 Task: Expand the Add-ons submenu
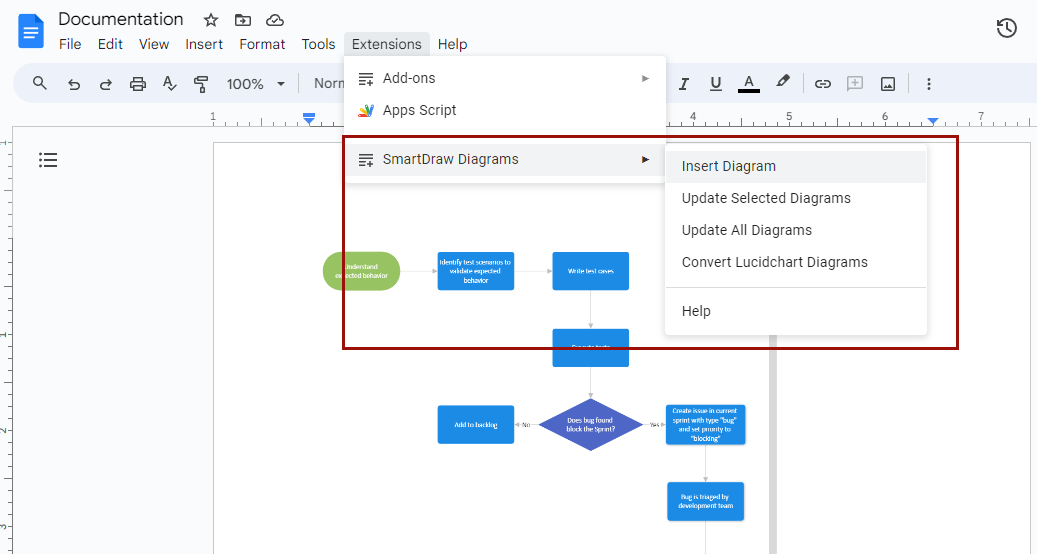click(x=505, y=78)
